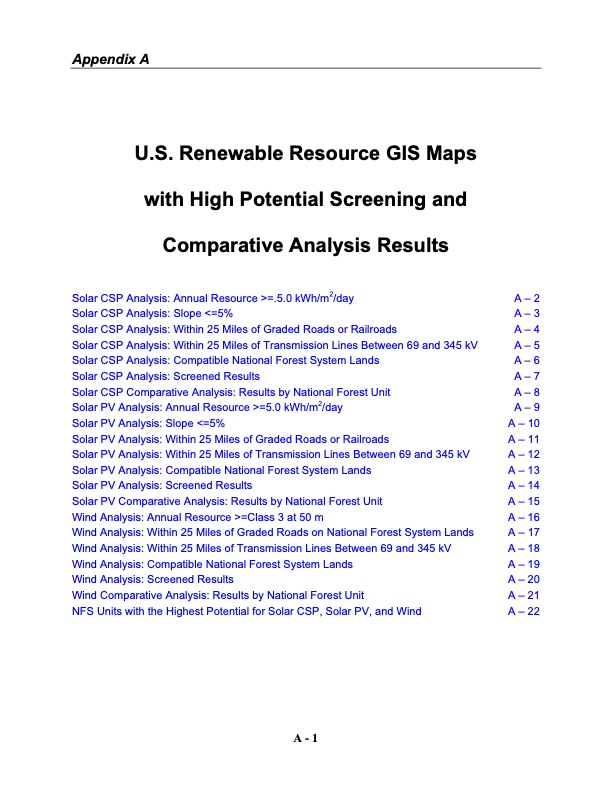Open Wind Analysis: Compatible National Forest System Lands
Viewport: 612px width, 792px height.
[212, 564]
